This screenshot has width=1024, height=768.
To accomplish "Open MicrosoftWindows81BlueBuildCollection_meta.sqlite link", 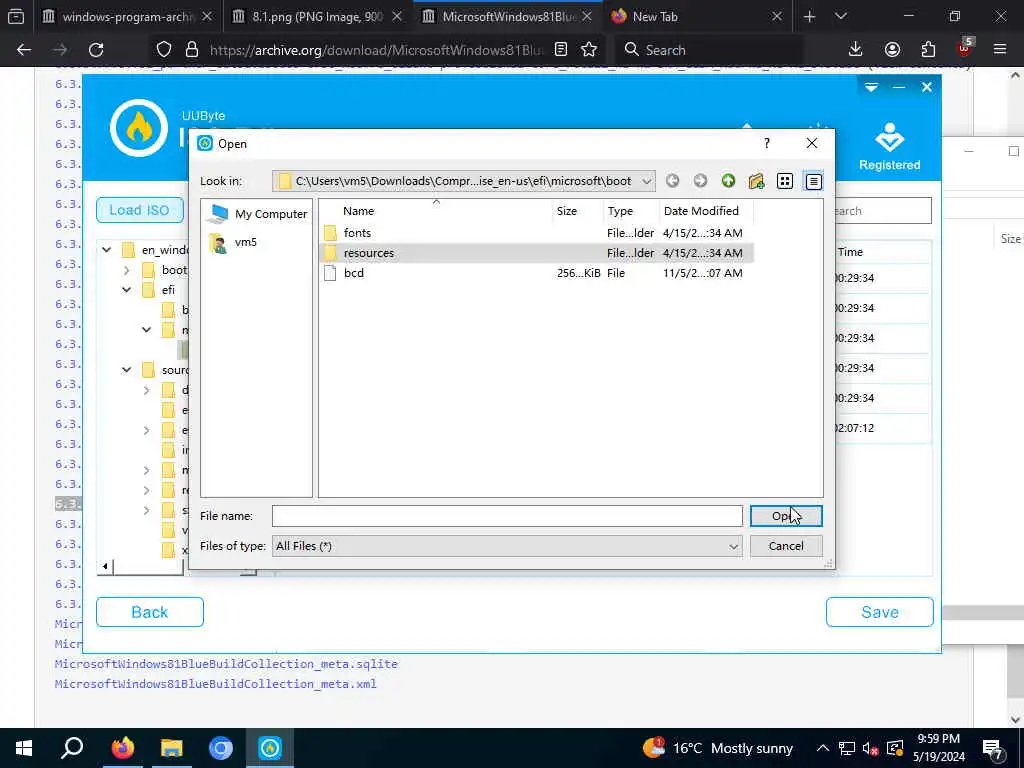I will pos(226,664).
